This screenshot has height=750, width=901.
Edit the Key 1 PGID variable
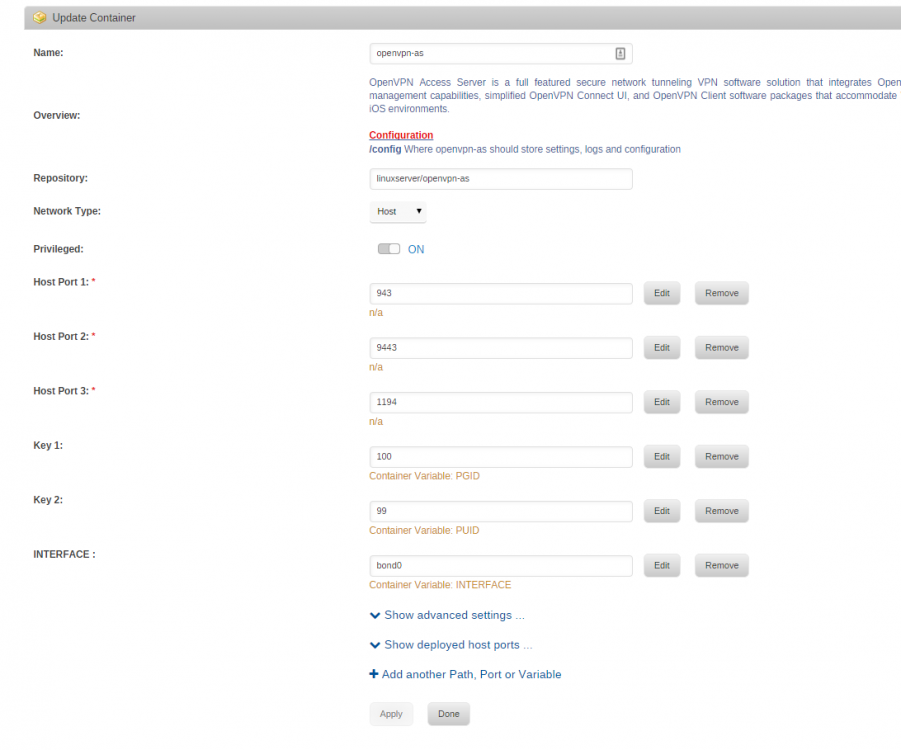coord(662,457)
